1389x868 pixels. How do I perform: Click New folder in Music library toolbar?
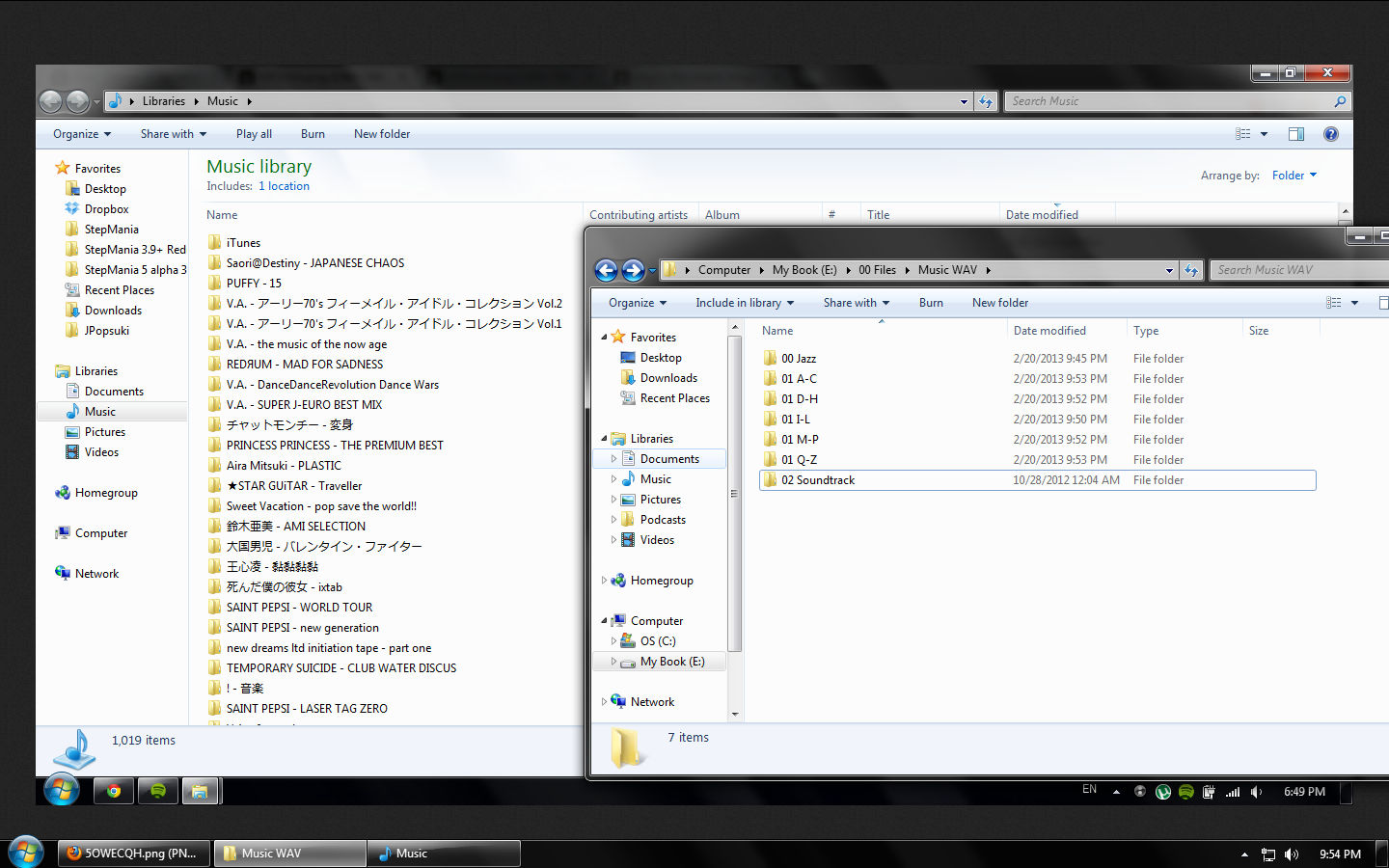click(x=382, y=134)
